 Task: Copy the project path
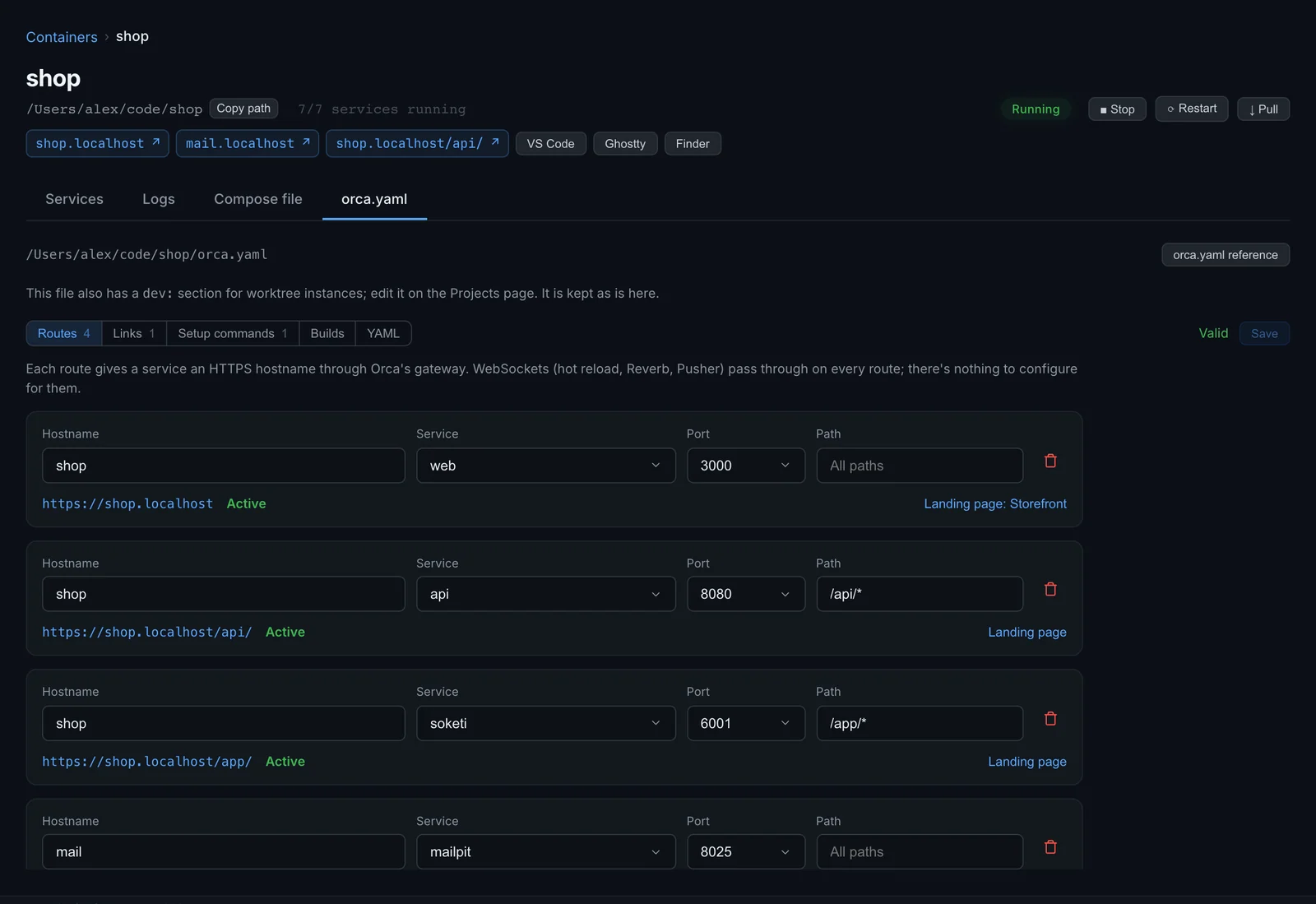tap(243, 109)
